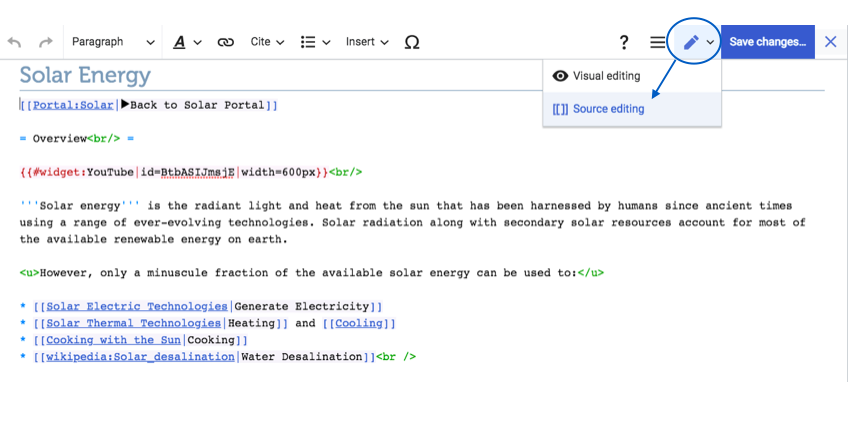Click inside the Solar energy paragraph text

coord(400,222)
